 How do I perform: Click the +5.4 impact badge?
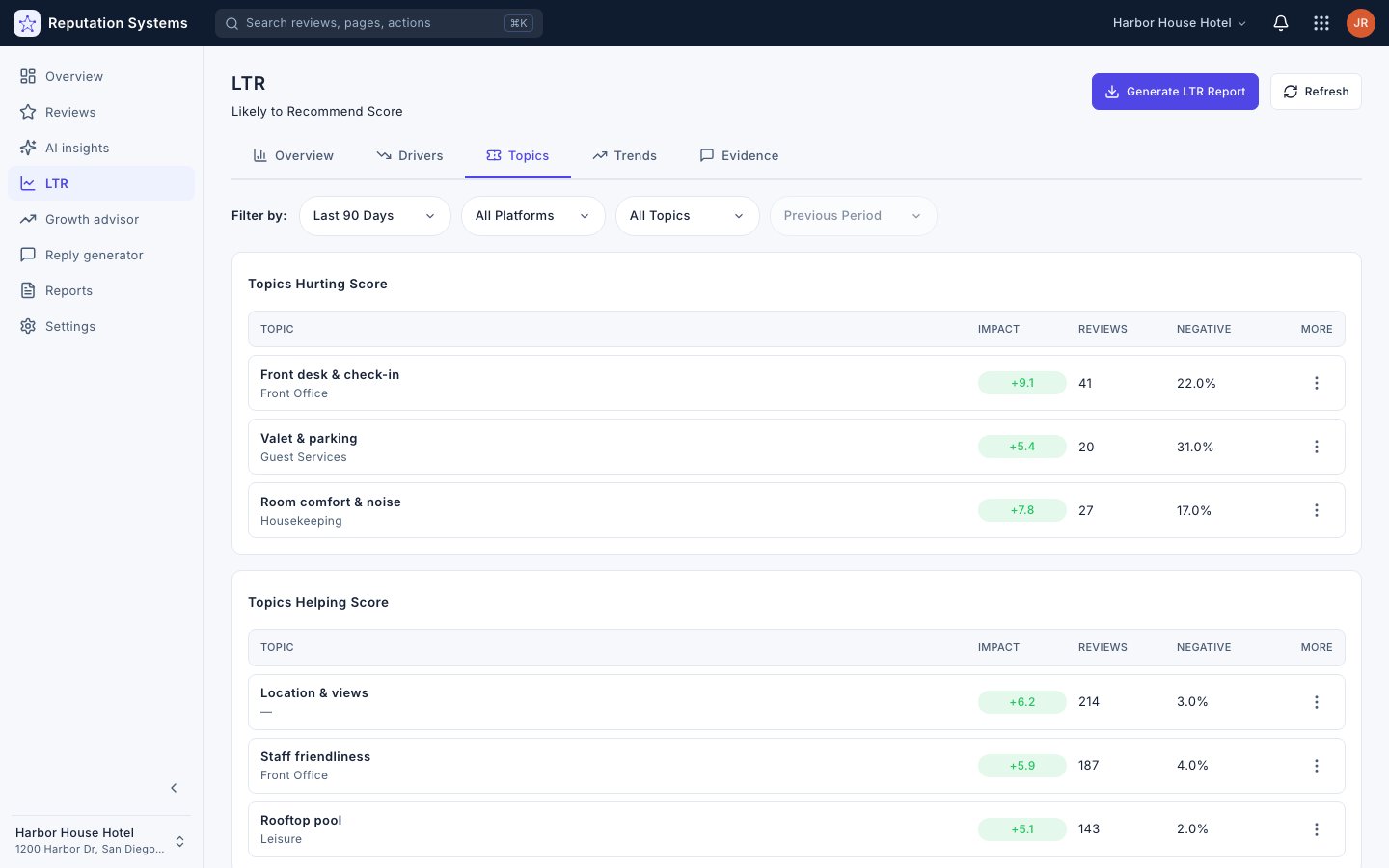(x=1022, y=447)
